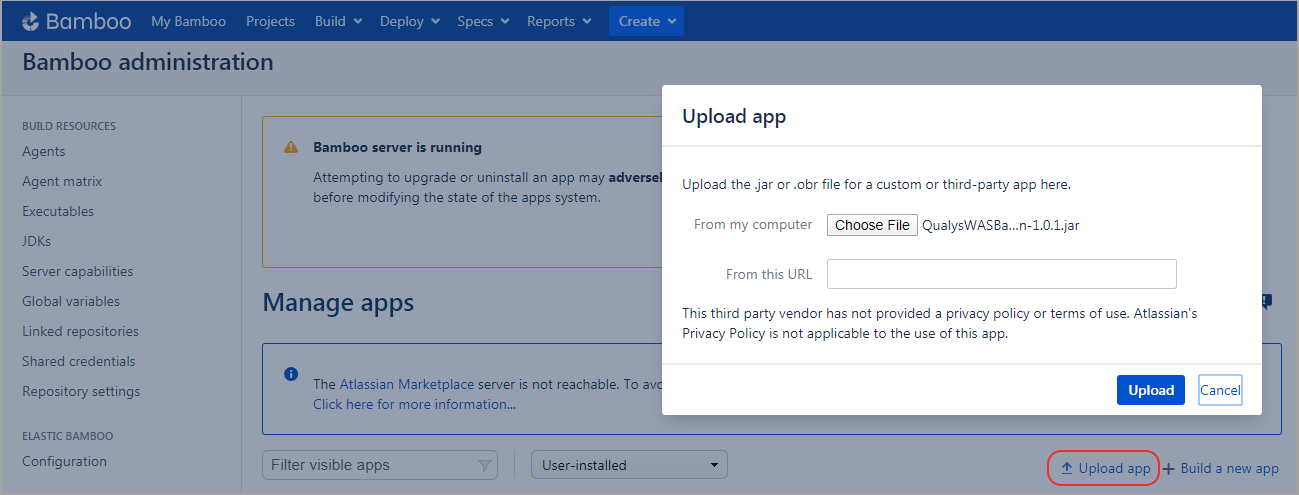This screenshot has width=1299, height=495.
Task: Open the Atlassian Marketplace link
Action: click(405, 383)
